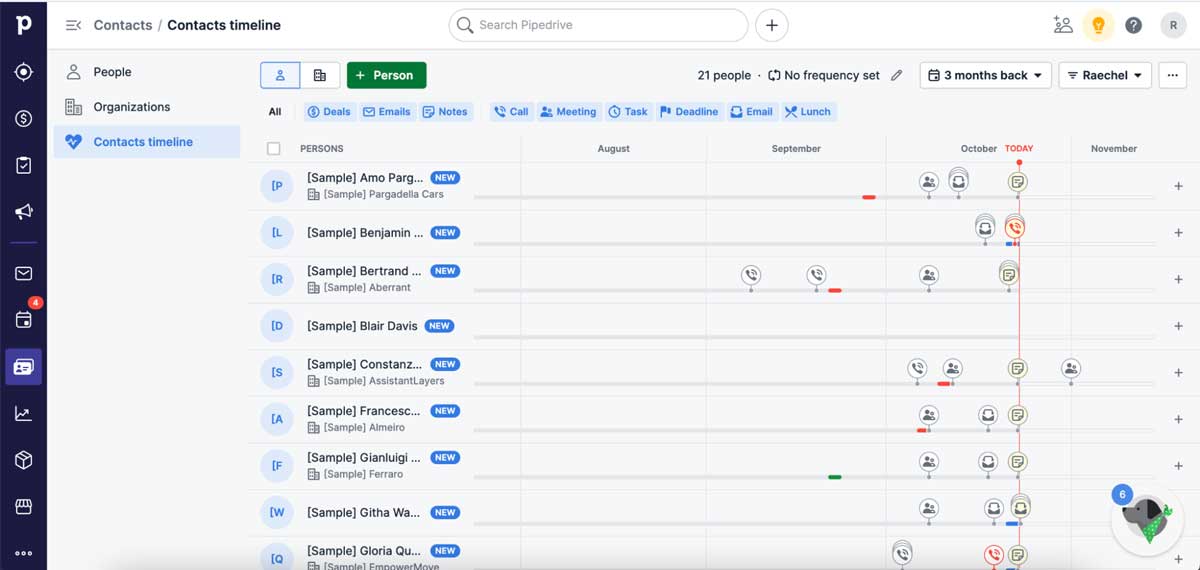Open the Campaigns megaphone icon in the sidebar
The image size is (1200, 570).
(23, 212)
